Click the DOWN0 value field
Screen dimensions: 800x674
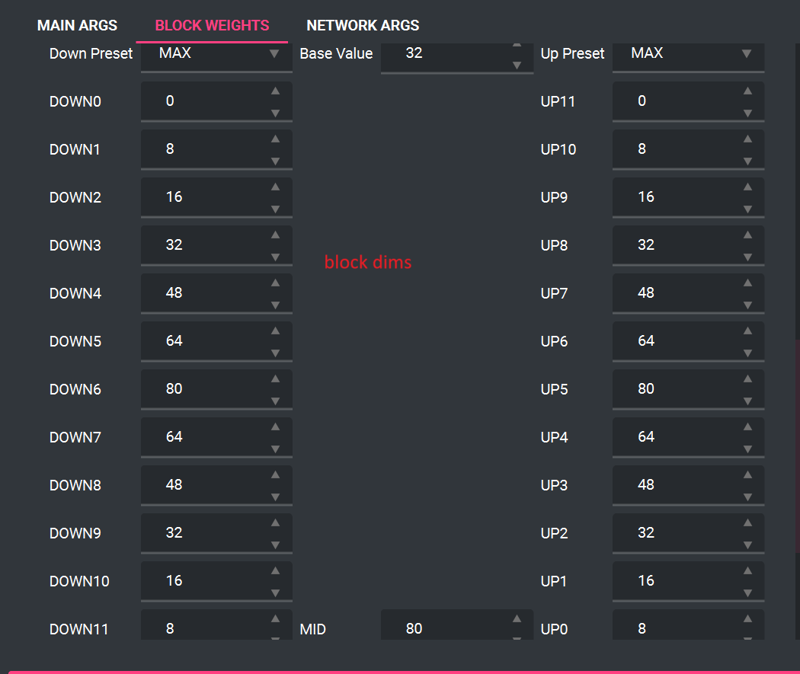[216, 102]
